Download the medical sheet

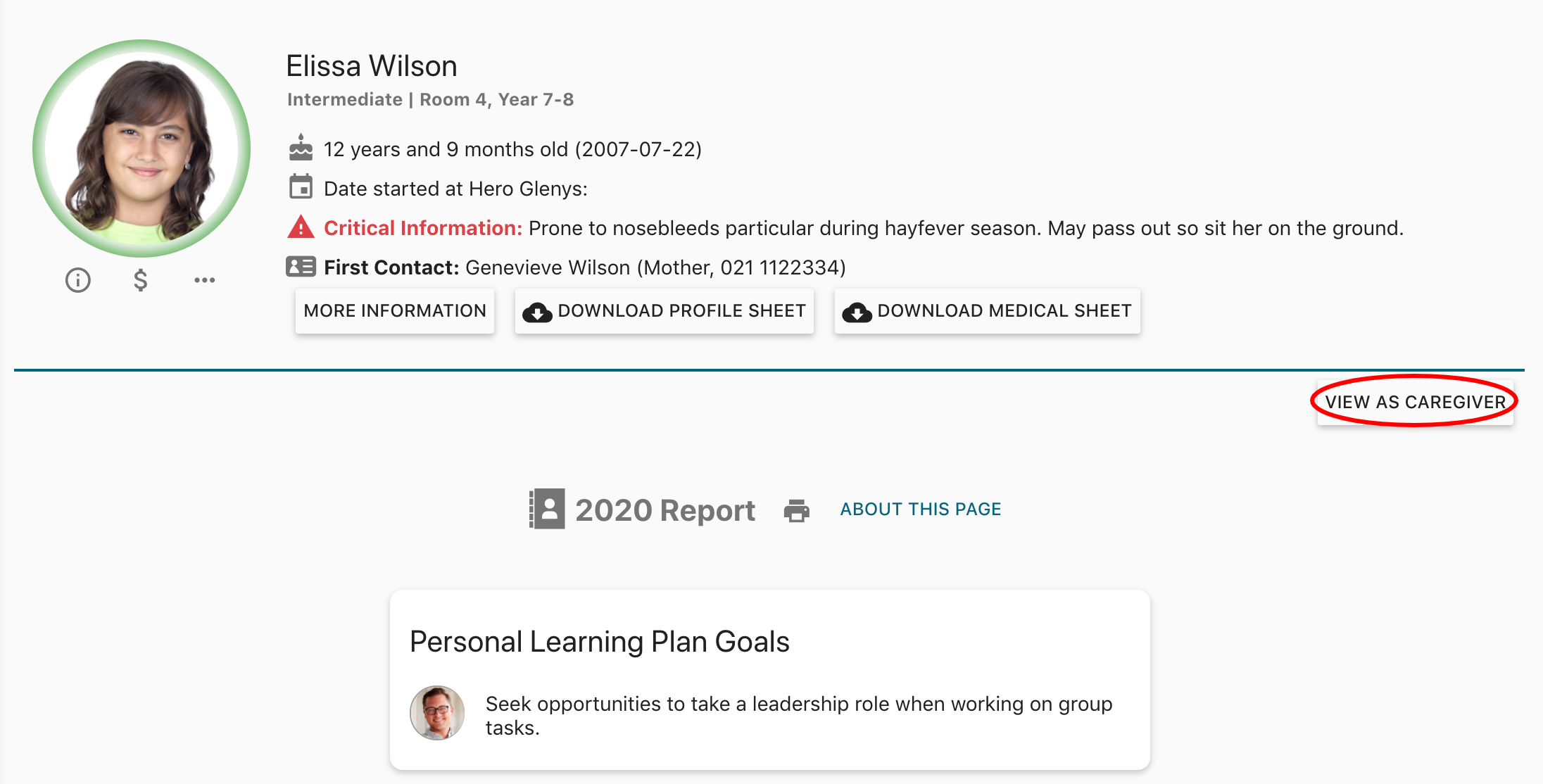987,311
